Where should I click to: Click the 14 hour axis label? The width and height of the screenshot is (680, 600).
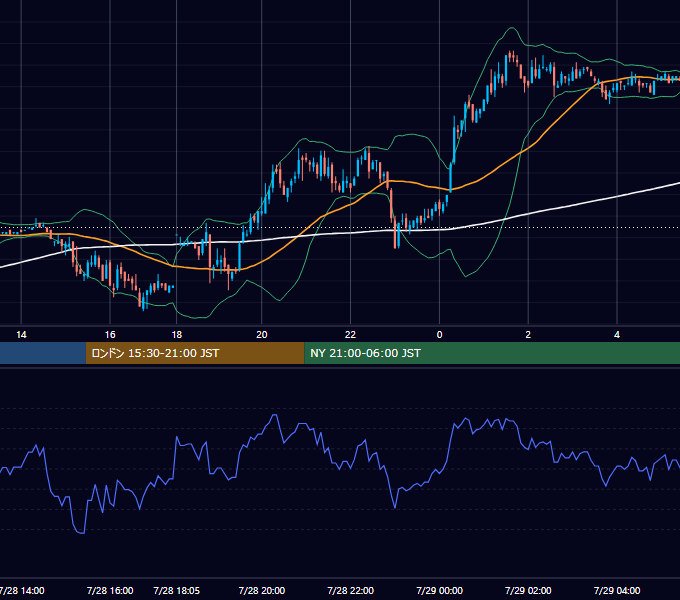pos(21,335)
